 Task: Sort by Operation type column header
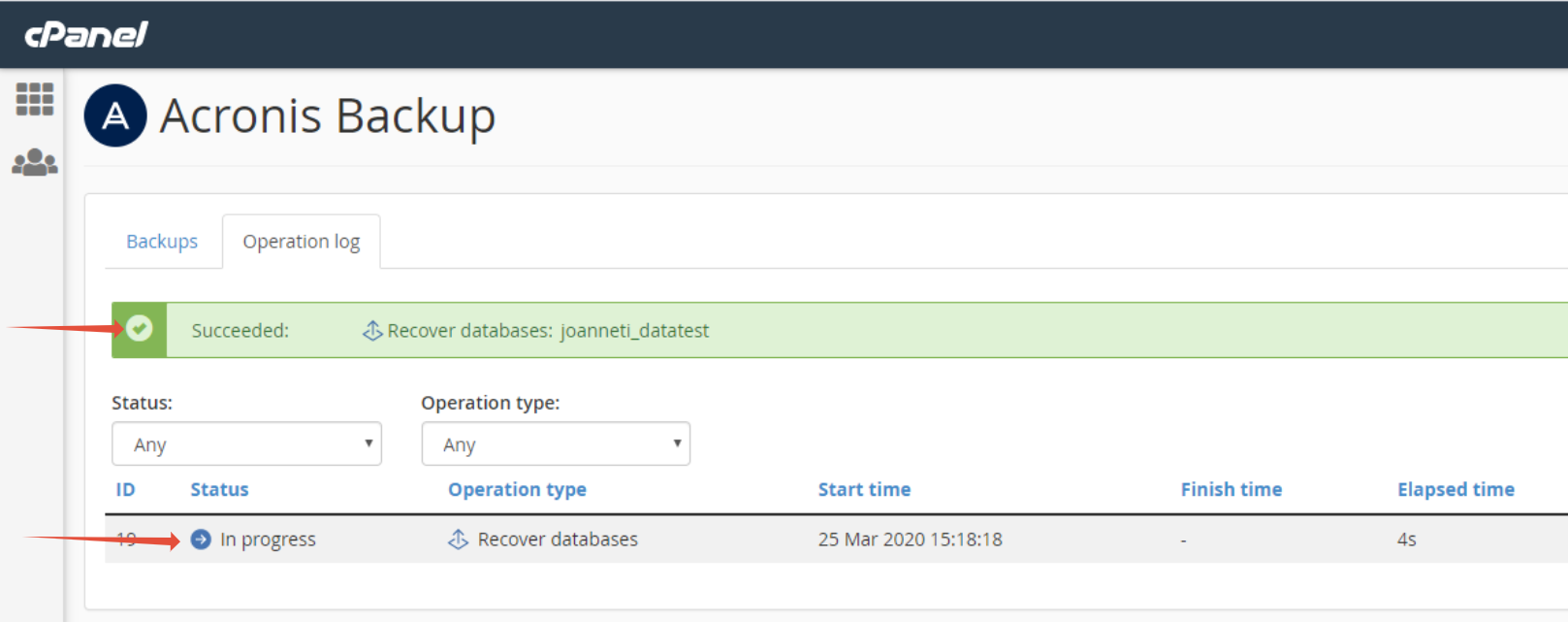point(517,490)
